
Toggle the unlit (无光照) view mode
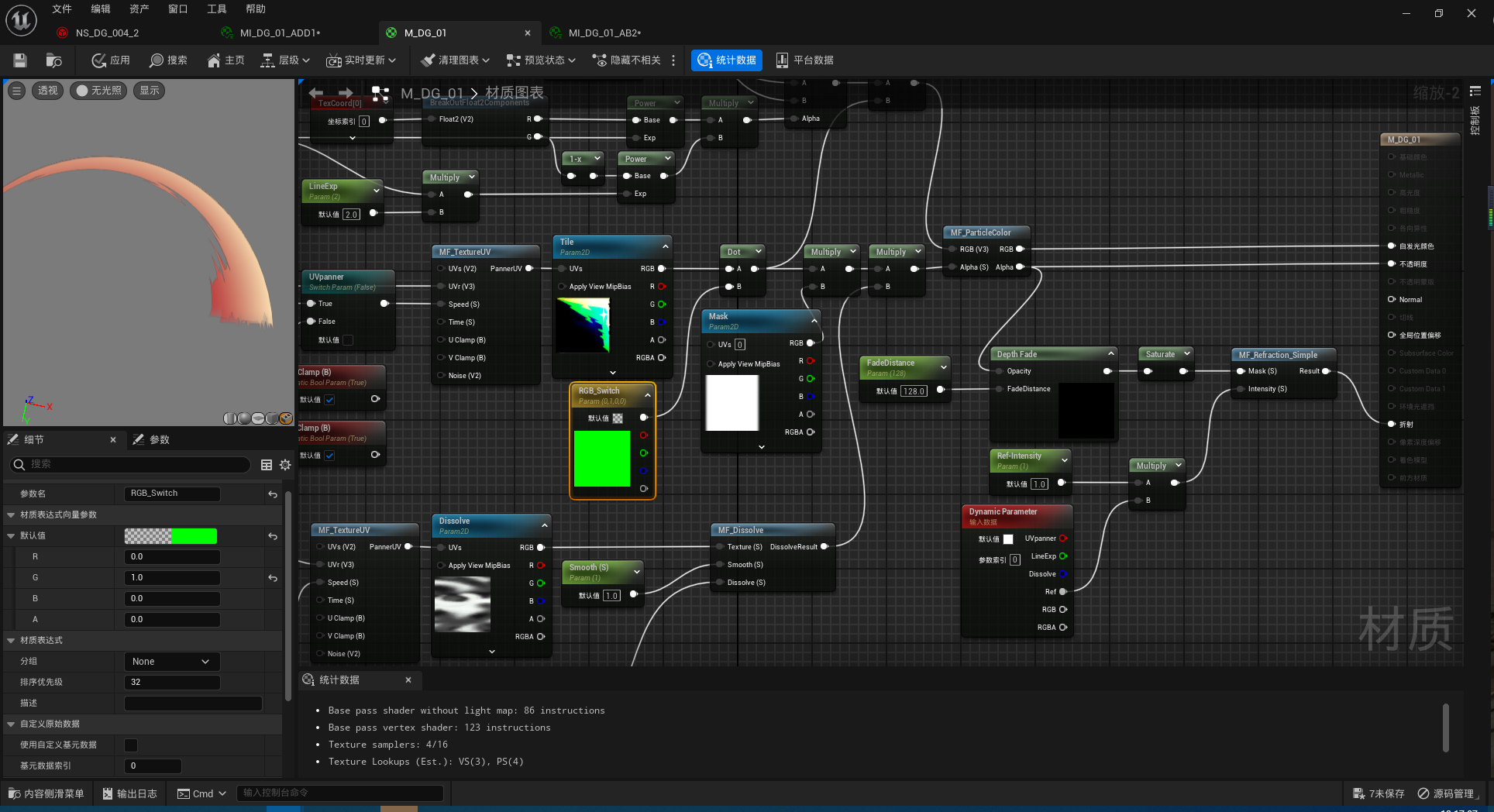pos(99,91)
